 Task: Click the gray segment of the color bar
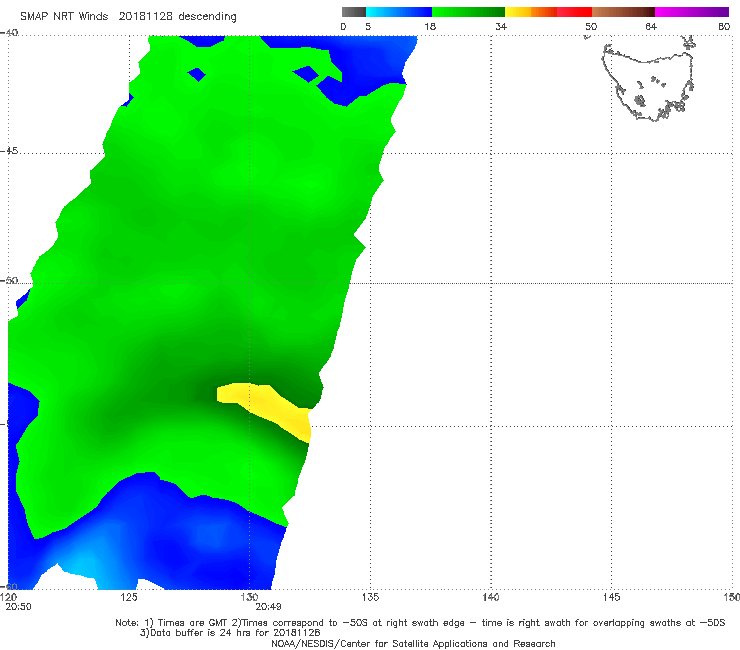click(353, 12)
